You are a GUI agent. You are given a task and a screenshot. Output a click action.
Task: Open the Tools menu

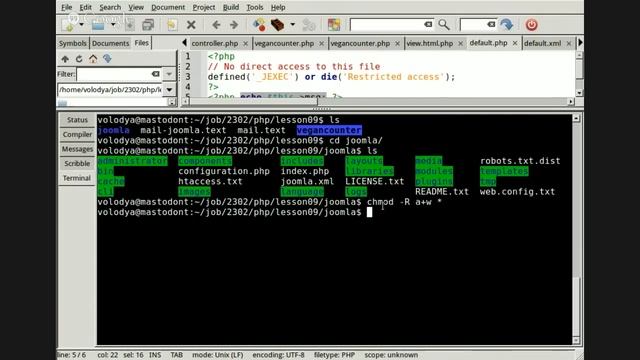point(255,7)
